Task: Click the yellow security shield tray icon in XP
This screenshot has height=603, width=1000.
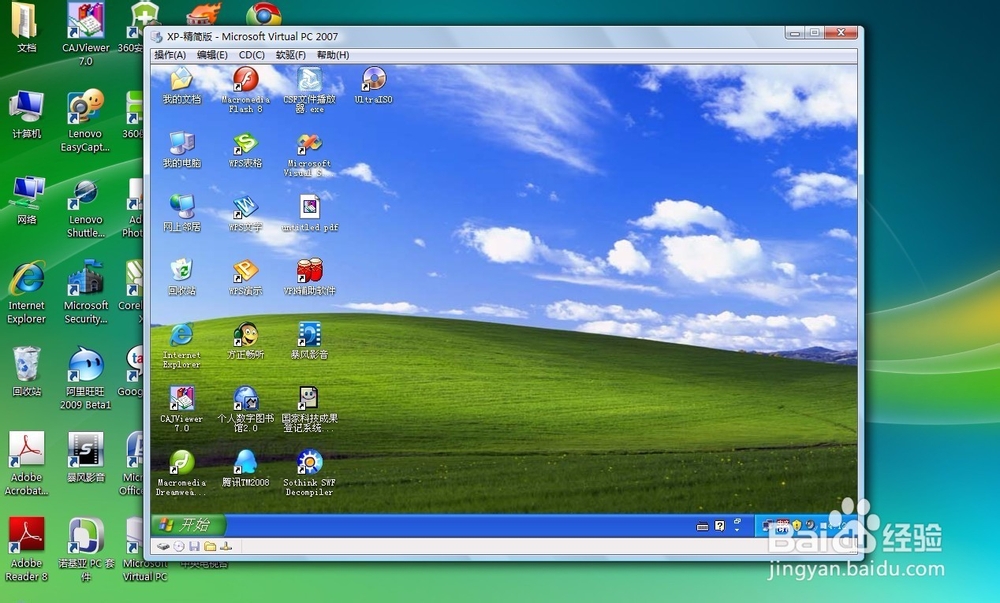Action: [x=797, y=525]
